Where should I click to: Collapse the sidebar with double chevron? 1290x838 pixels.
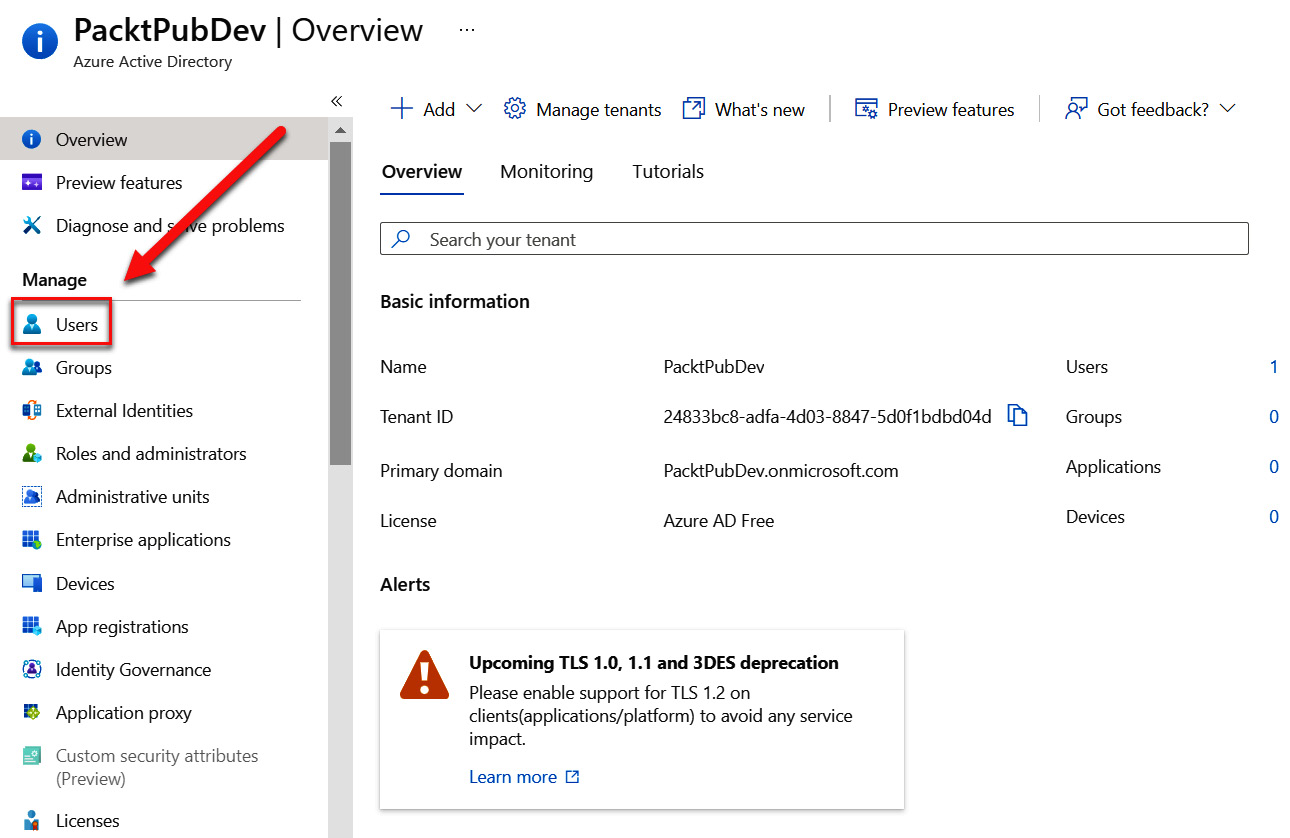[337, 101]
